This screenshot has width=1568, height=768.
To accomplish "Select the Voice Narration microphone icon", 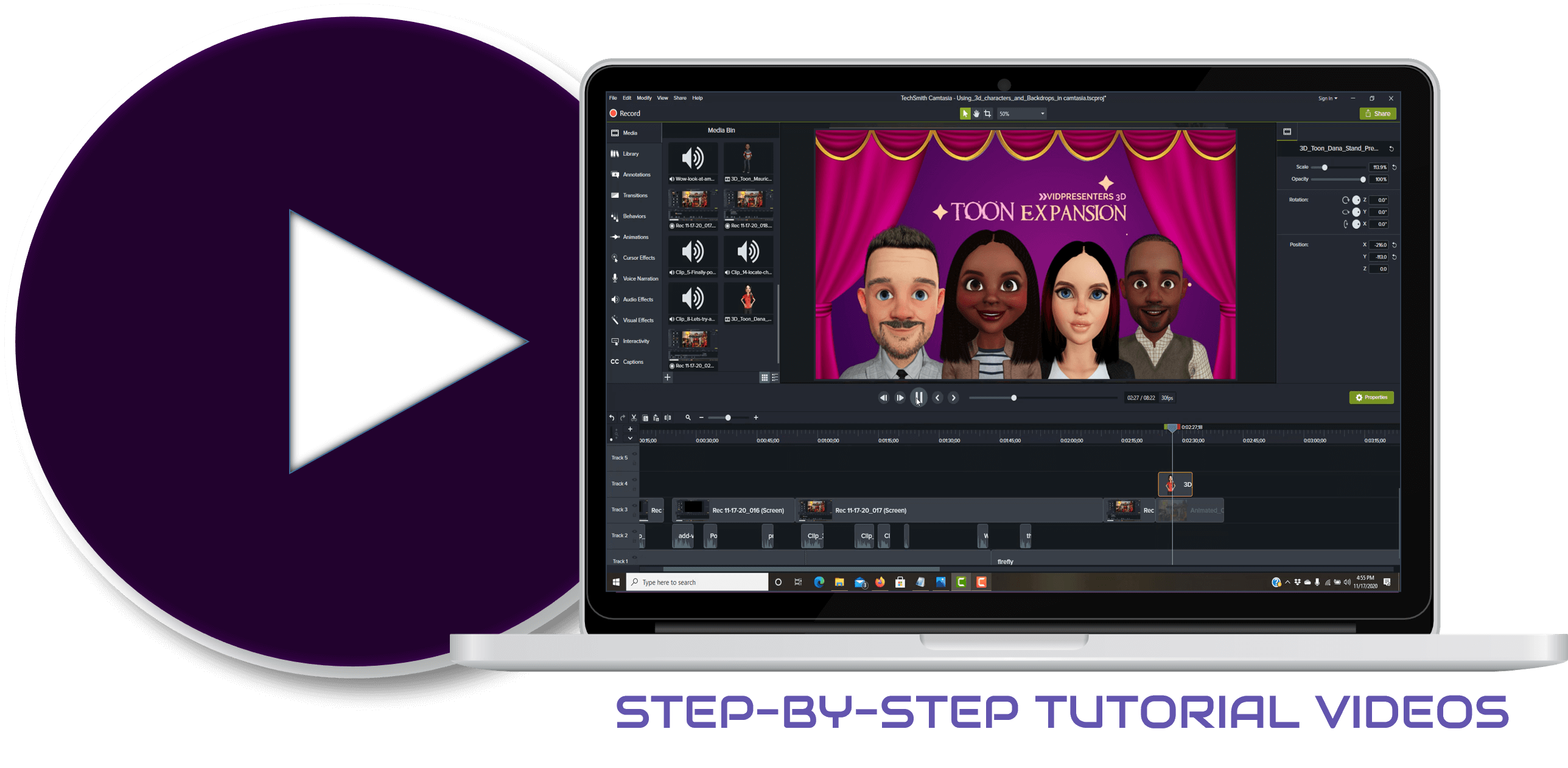I will click(x=615, y=278).
